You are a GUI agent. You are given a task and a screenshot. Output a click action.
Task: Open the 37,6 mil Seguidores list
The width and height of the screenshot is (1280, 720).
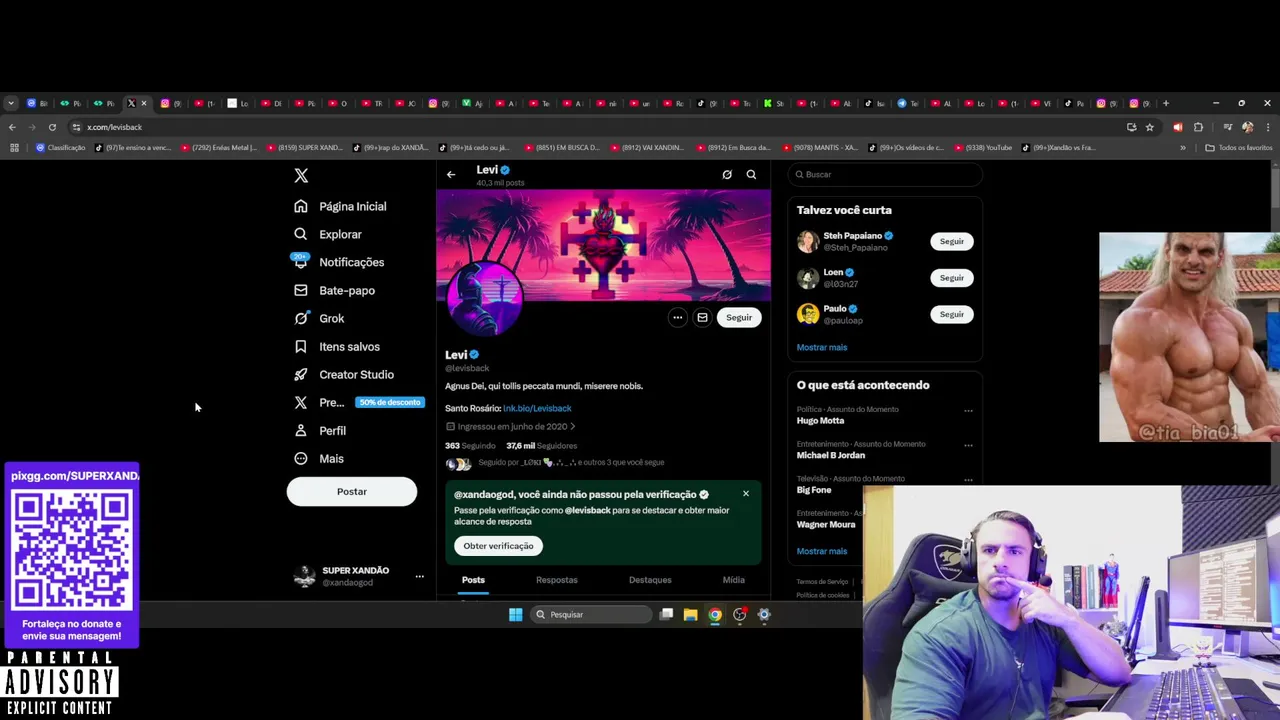tap(541, 445)
